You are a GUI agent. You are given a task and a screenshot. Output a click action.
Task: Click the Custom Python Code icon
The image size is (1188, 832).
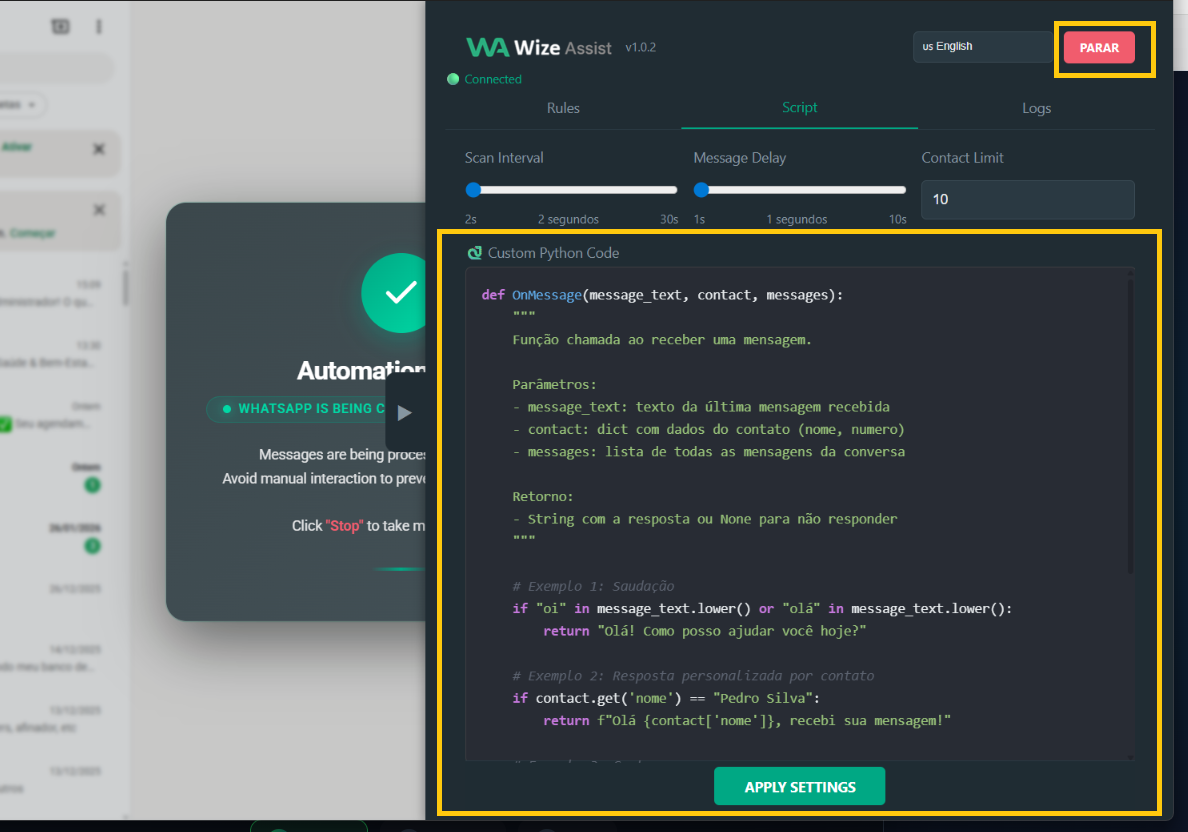475,253
